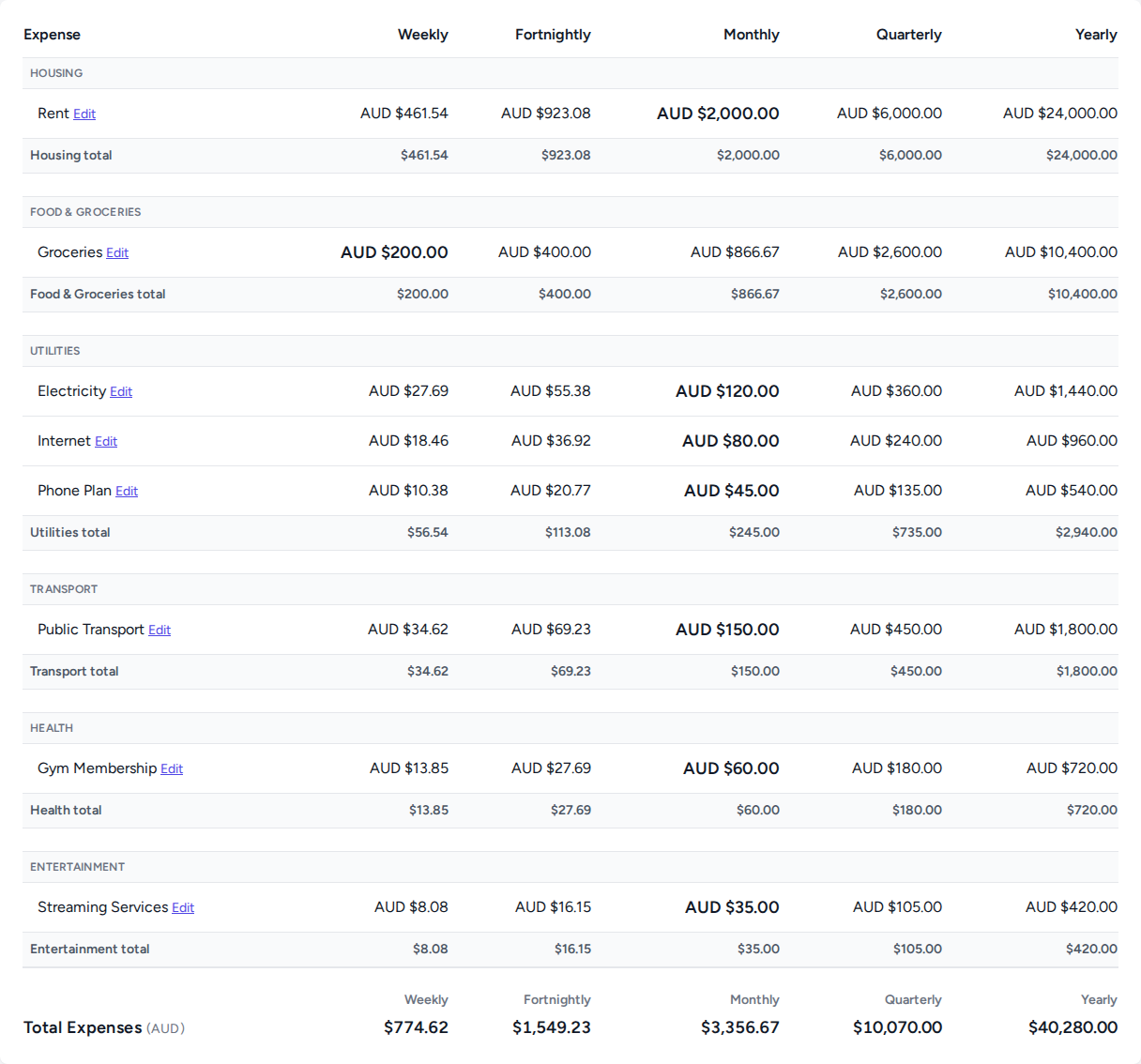The width and height of the screenshot is (1141, 1064).
Task: Click Streaming Services monthly AUD $35.00
Action: click(732, 907)
